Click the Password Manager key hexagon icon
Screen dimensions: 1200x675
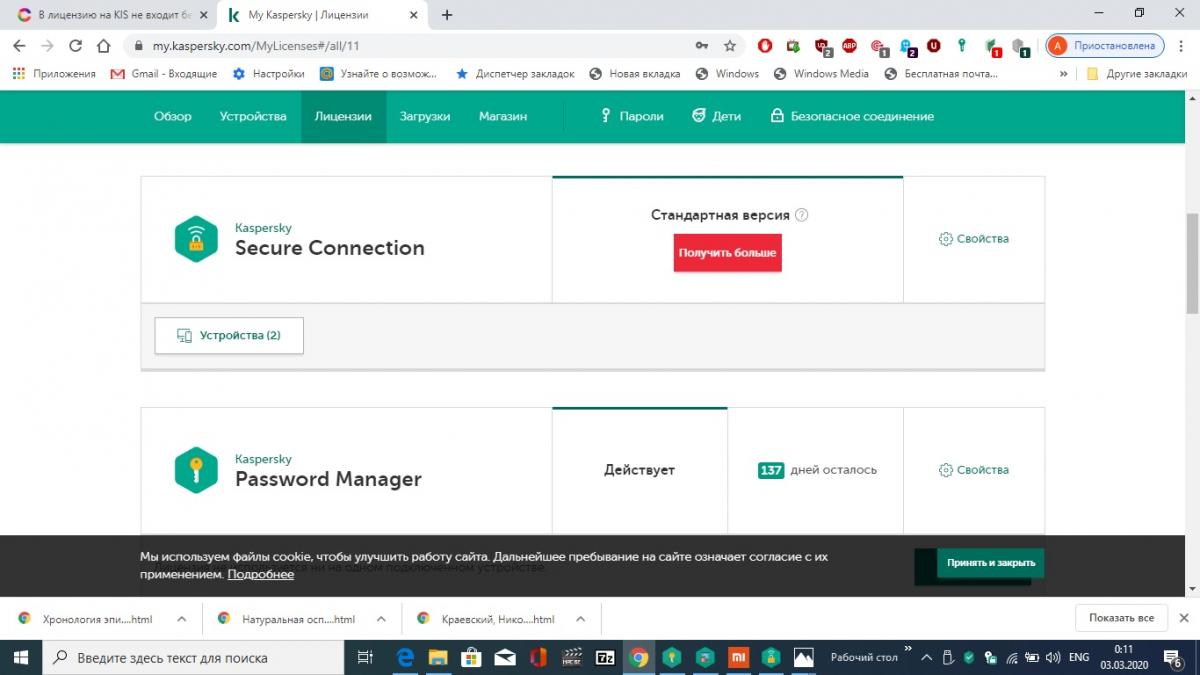pyautogui.click(x=196, y=470)
